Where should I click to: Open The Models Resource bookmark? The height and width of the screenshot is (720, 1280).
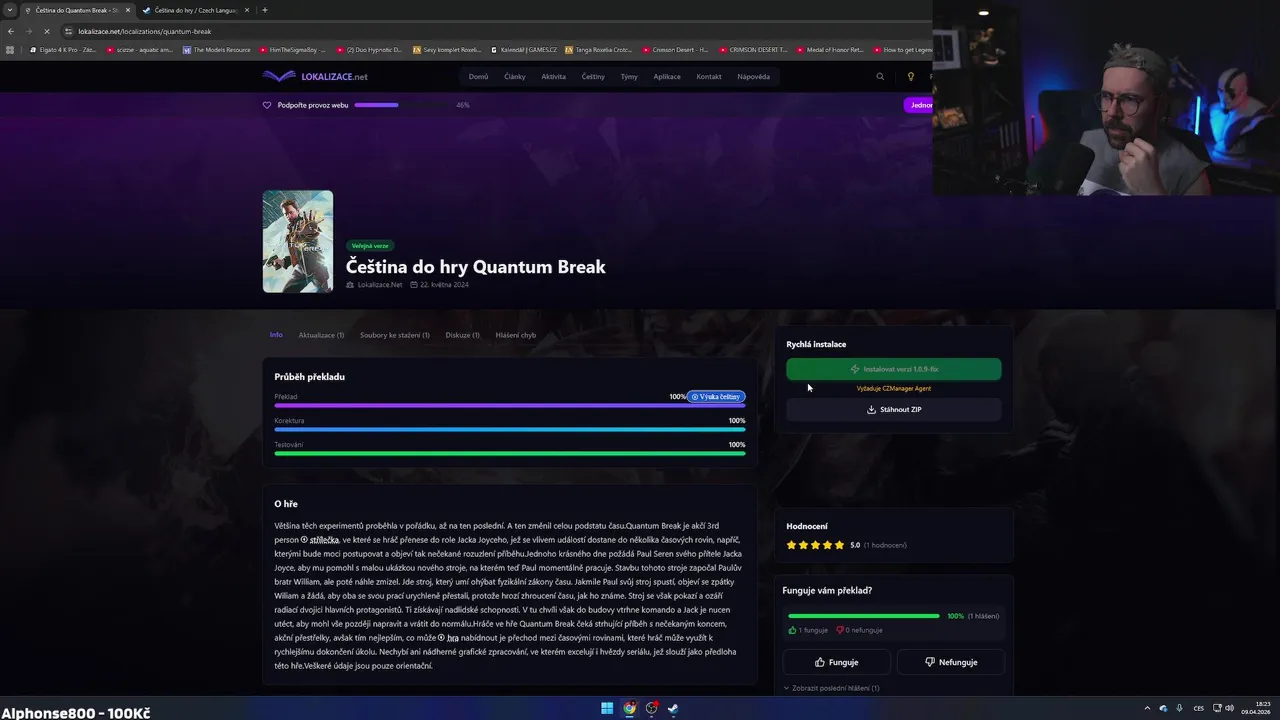pyautogui.click(x=217, y=49)
